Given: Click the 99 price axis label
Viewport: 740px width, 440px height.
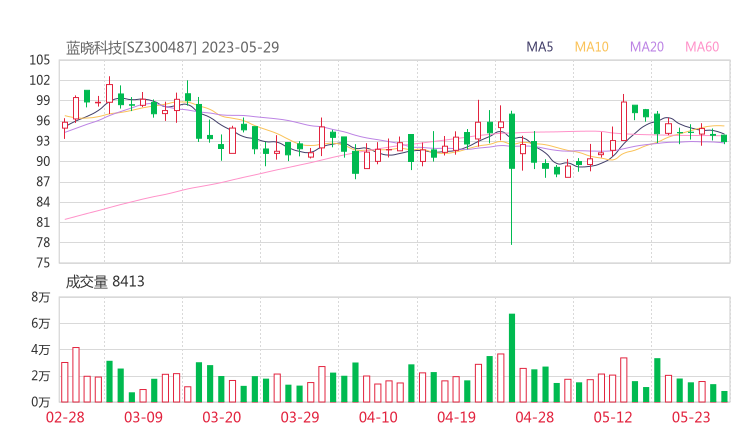Looking at the screenshot, I should click(43, 101).
